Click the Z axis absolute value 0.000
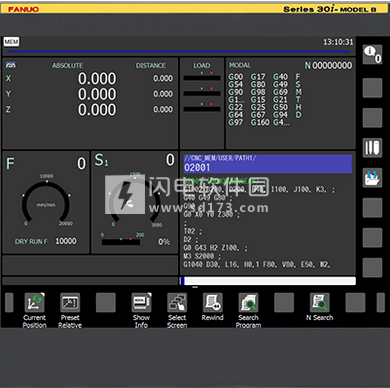The width and height of the screenshot is (390, 388). click(97, 110)
